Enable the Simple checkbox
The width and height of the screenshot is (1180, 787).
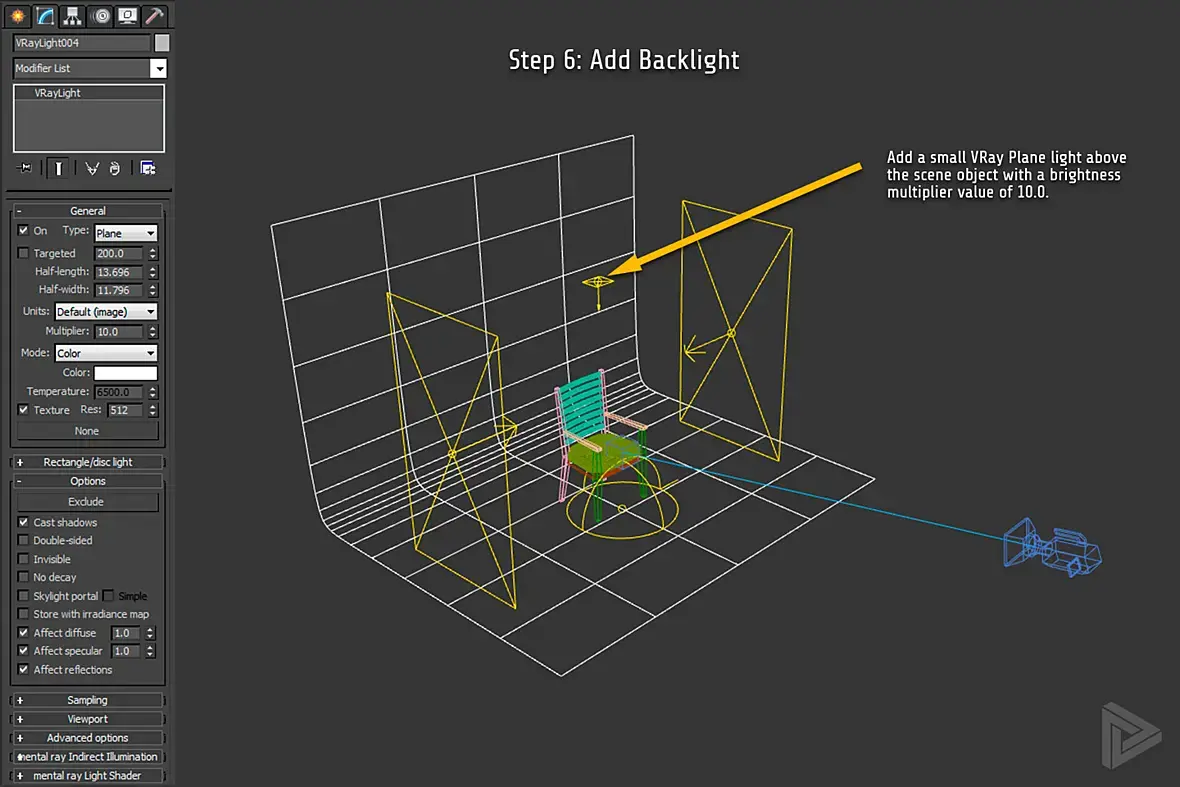pos(108,596)
